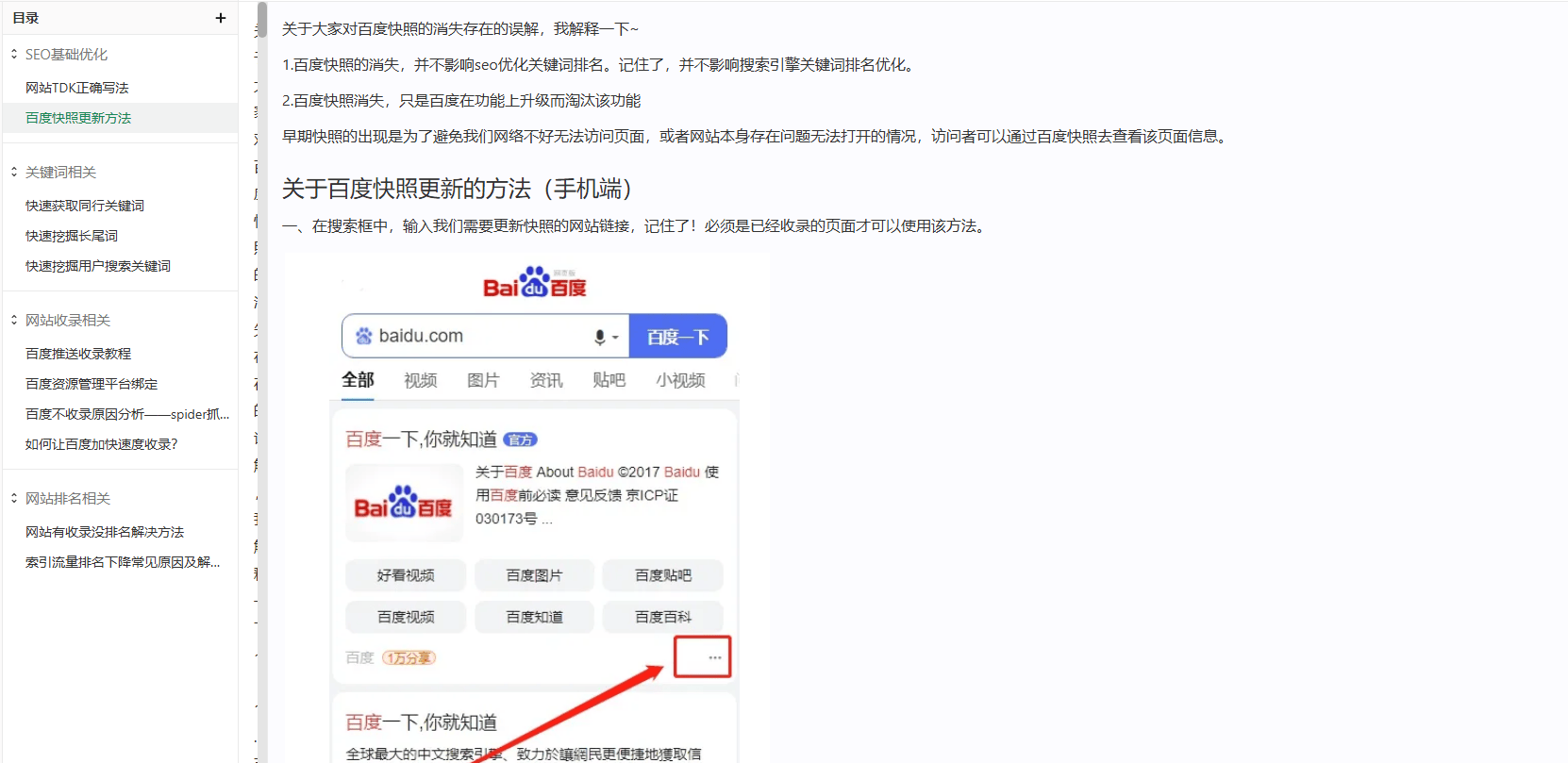Click the Baidu logo in the screenshot
The image size is (1568, 763).
(x=535, y=282)
